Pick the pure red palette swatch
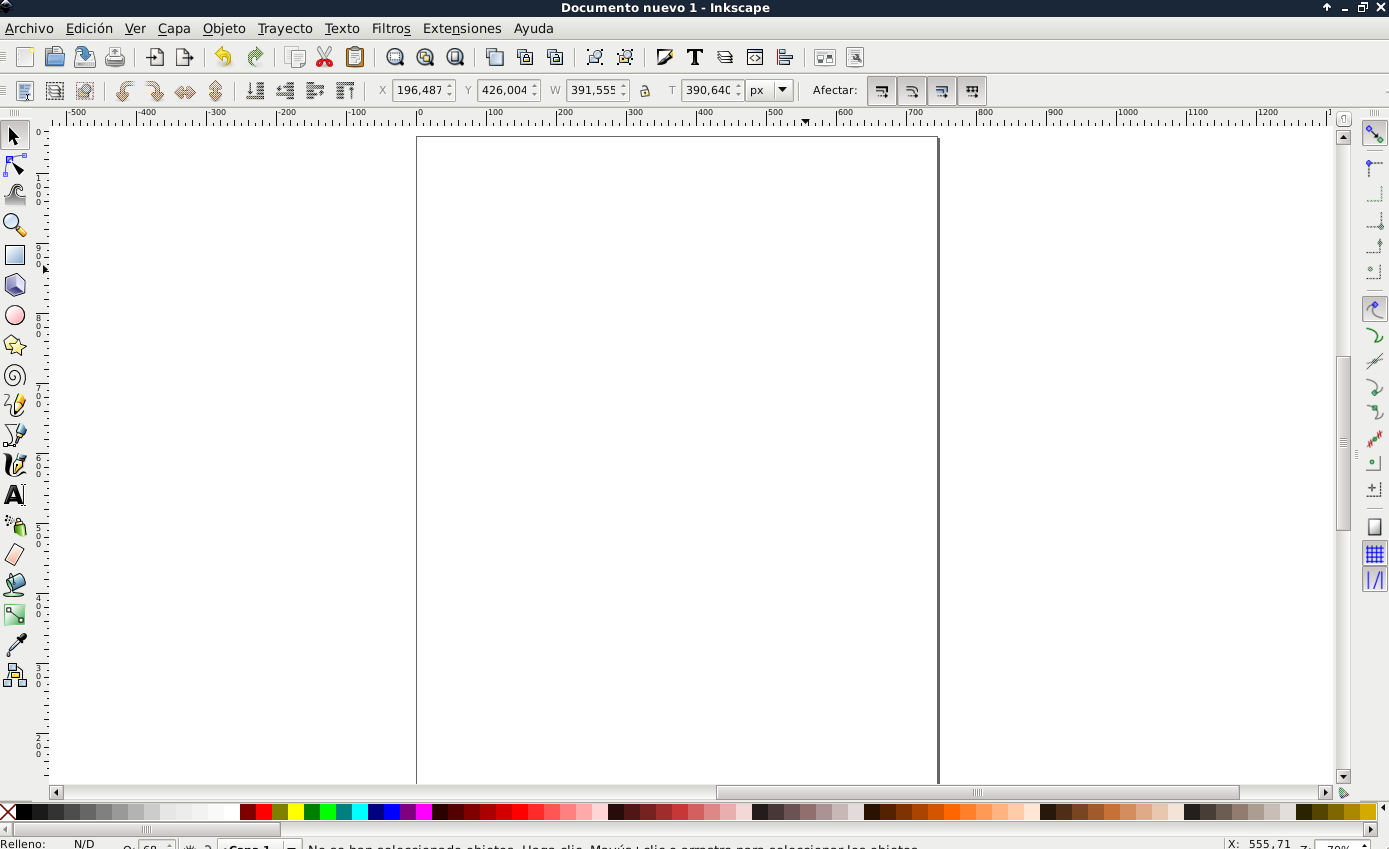The height and width of the screenshot is (849, 1389). (x=264, y=812)
